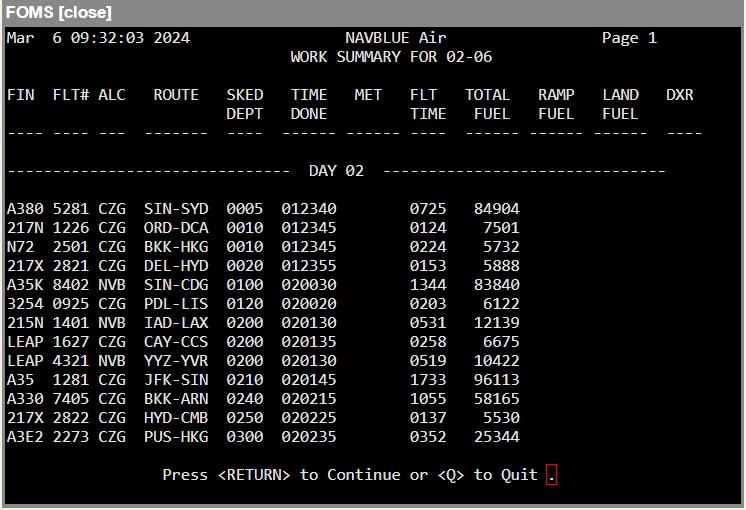Screen dimensions: 746x510
Task: Click the timestamp Mar 6 09:32:03 2024
Action: tap(98, 38)
